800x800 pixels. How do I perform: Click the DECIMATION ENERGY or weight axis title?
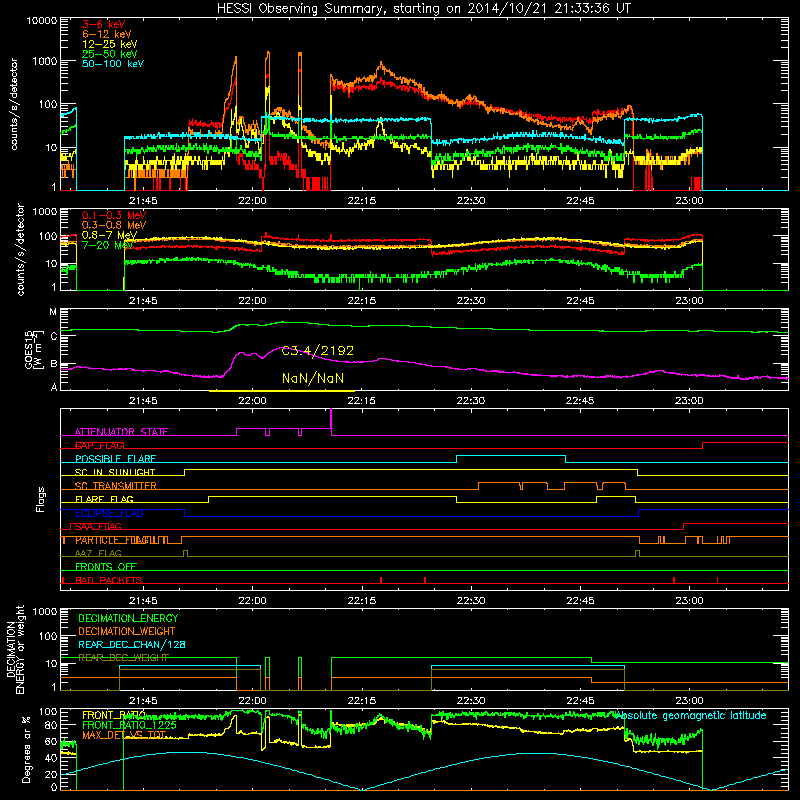[15, 649]
